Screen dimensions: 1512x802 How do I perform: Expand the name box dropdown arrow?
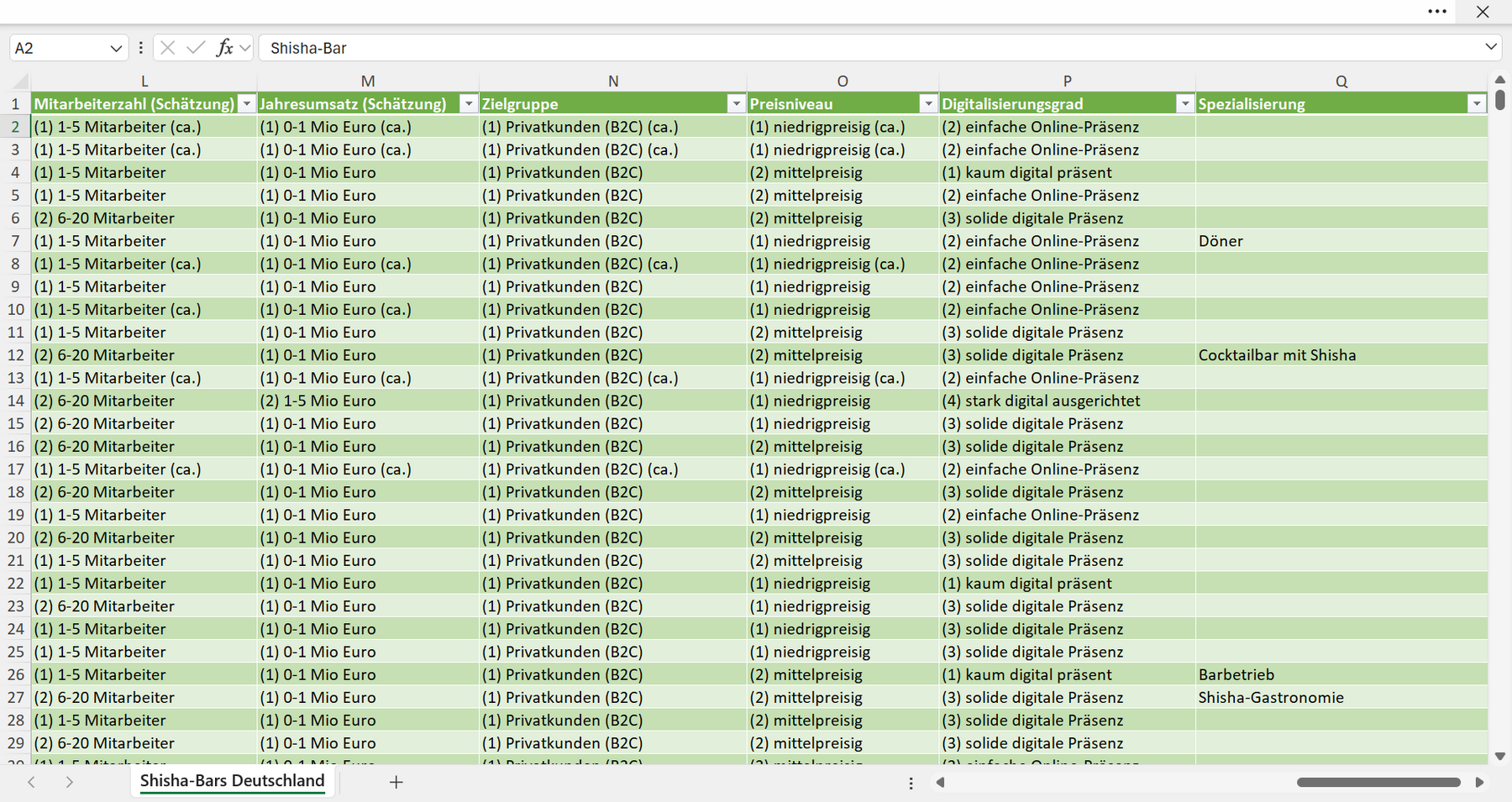pos(116,49)
